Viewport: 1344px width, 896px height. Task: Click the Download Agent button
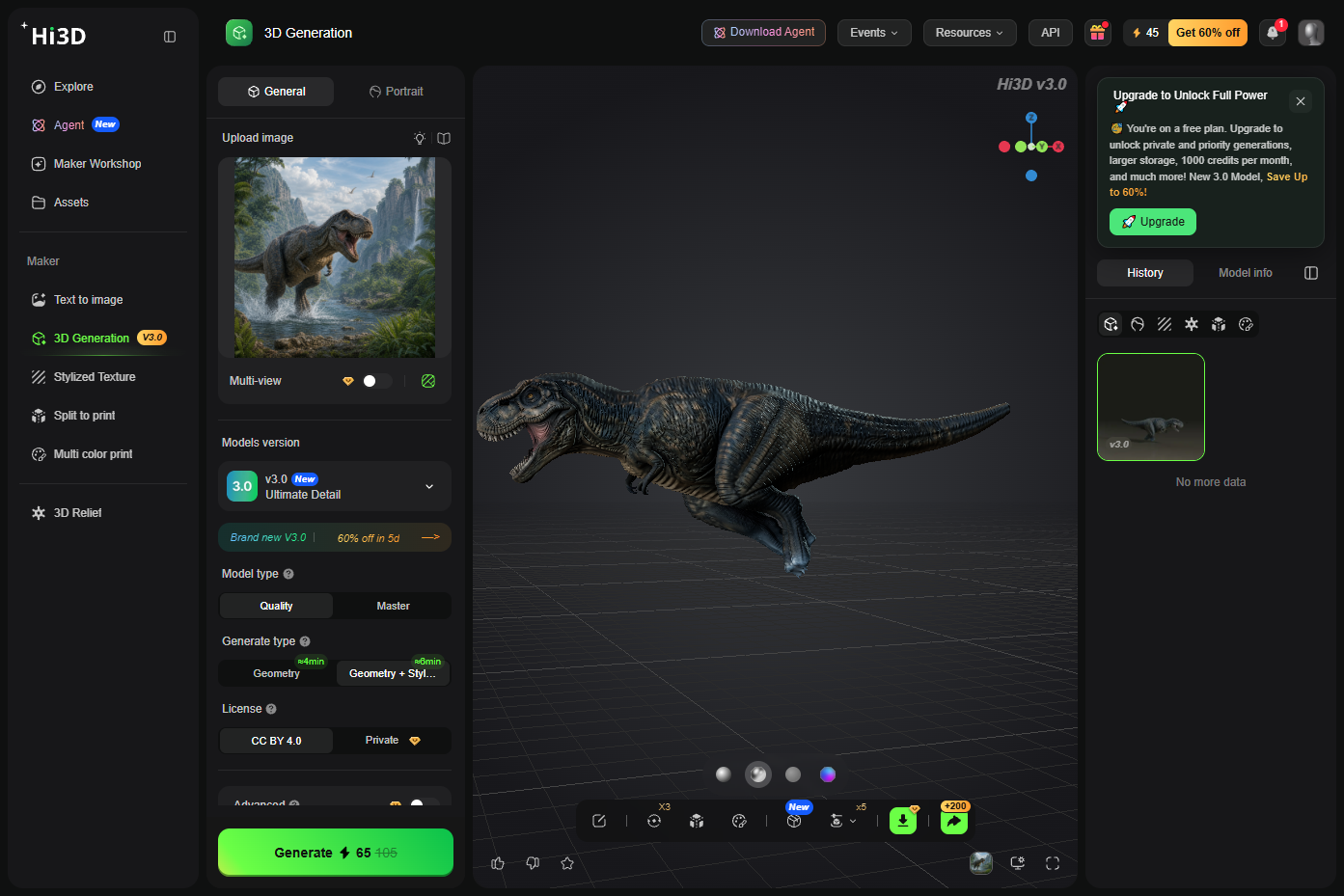pyautogui.click(x=763, y=33)
